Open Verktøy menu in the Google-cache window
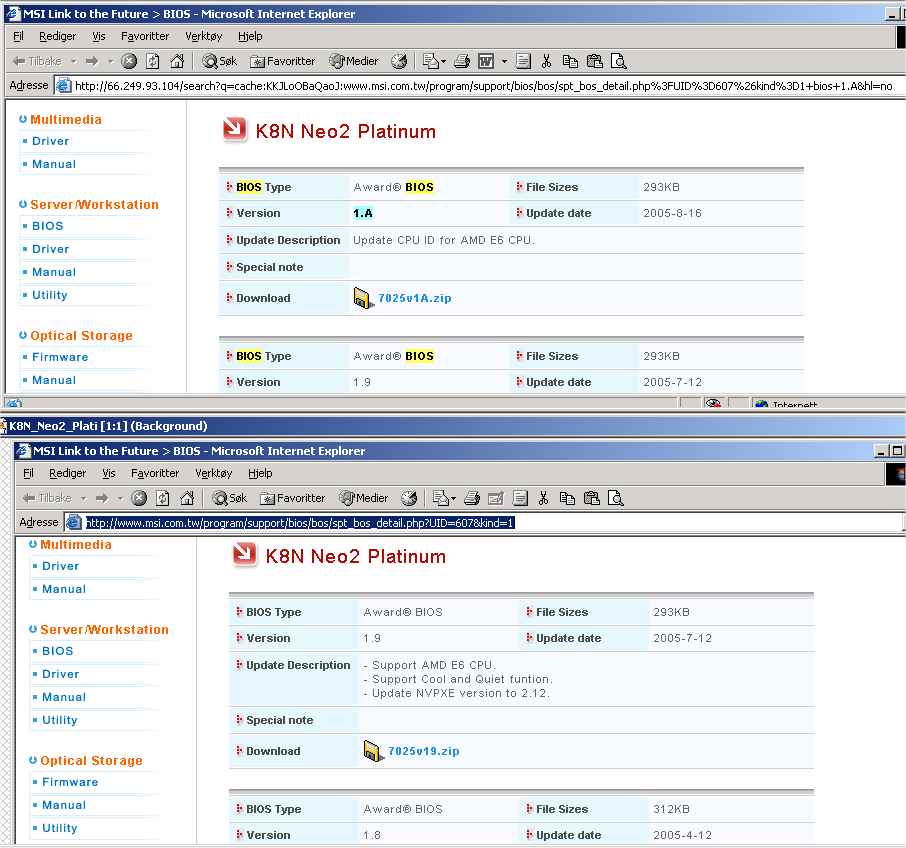This screenshot has width=906, height=848. click(203, 36)
